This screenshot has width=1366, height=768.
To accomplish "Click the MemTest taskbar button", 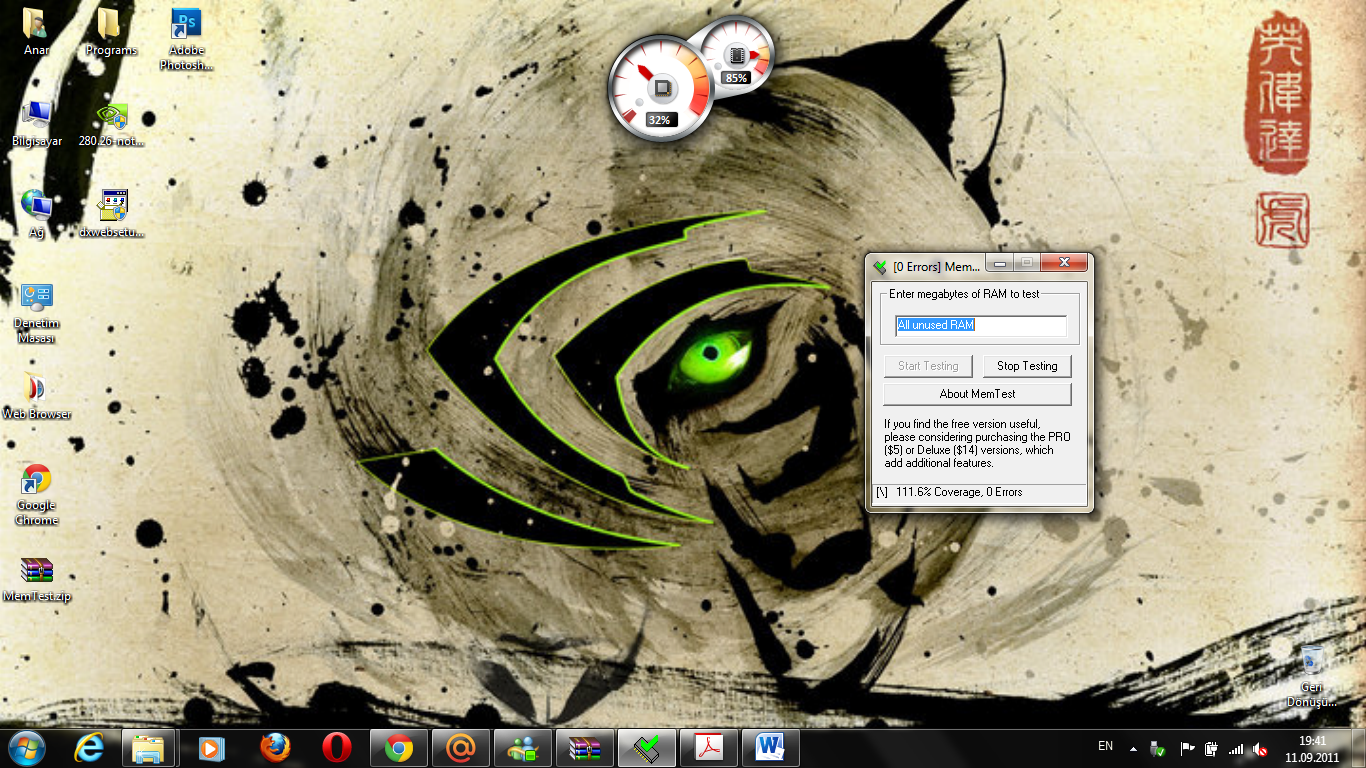I will [647, 748].
